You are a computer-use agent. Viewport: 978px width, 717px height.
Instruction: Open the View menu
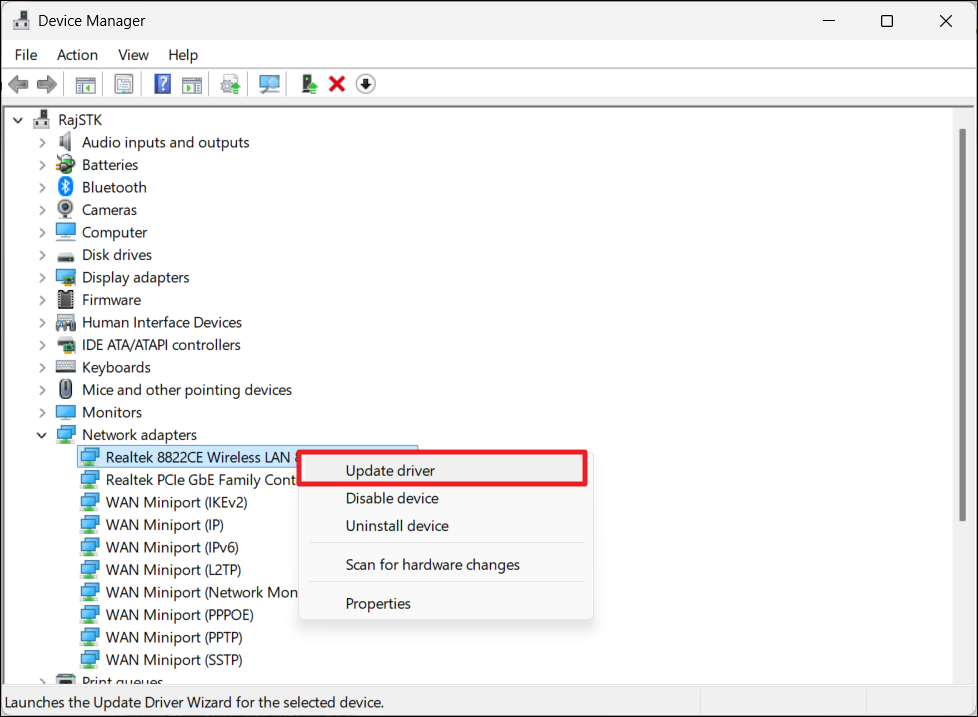(x=133, y=55)
